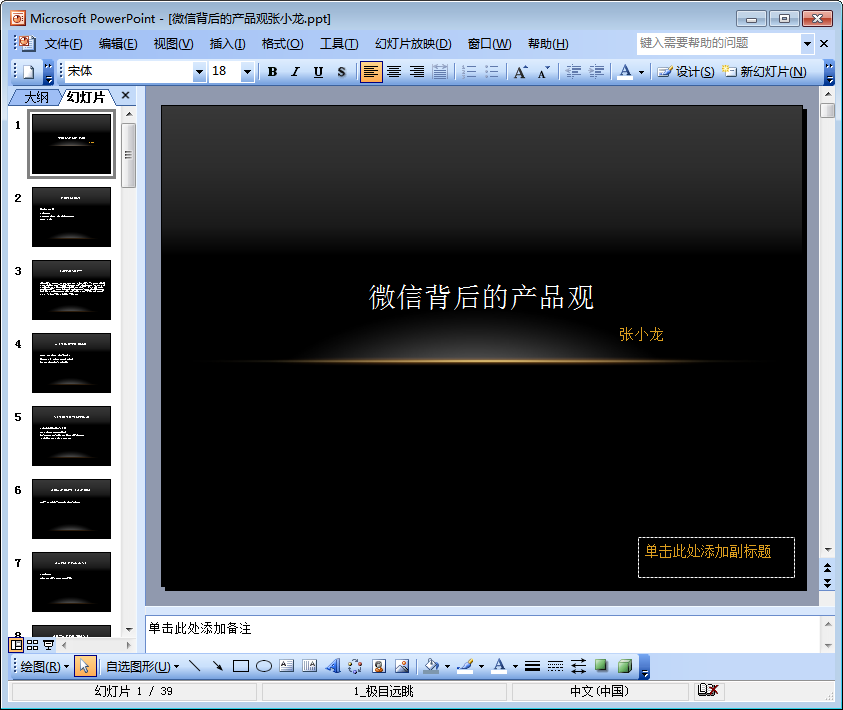843x710 pixels.
Task: Switch to 幻灯片 slides tab
Action: tap(86, 97)
